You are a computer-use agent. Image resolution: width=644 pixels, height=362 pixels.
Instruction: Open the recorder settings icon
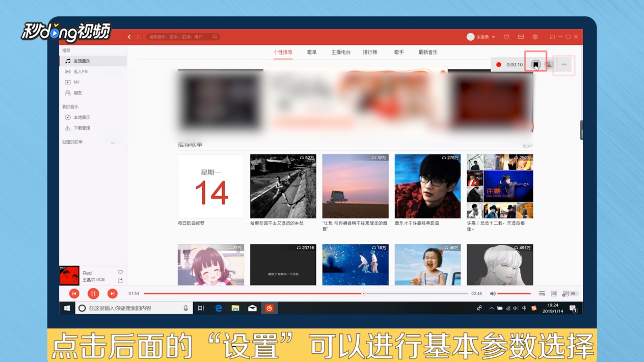click(549, 65)
